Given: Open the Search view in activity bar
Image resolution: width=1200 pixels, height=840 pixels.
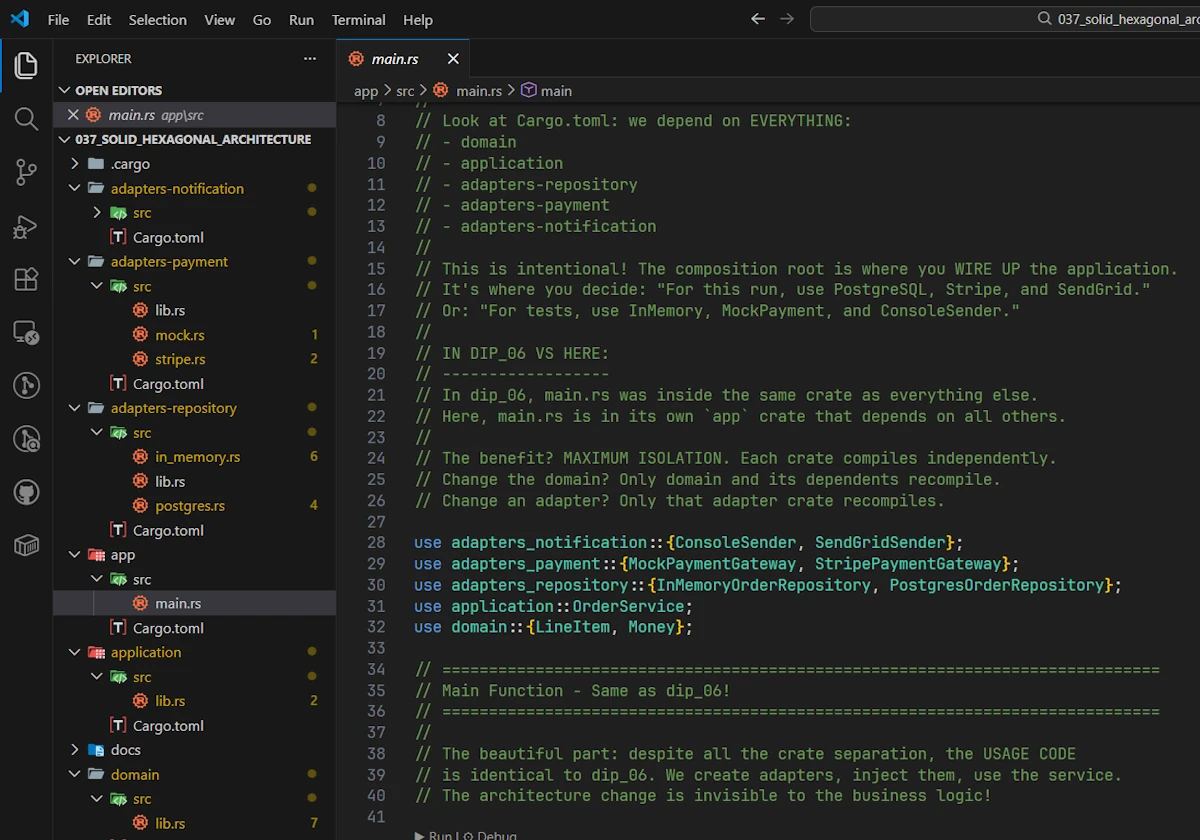Looking at the screenshot, I should (x=26, y=119).
